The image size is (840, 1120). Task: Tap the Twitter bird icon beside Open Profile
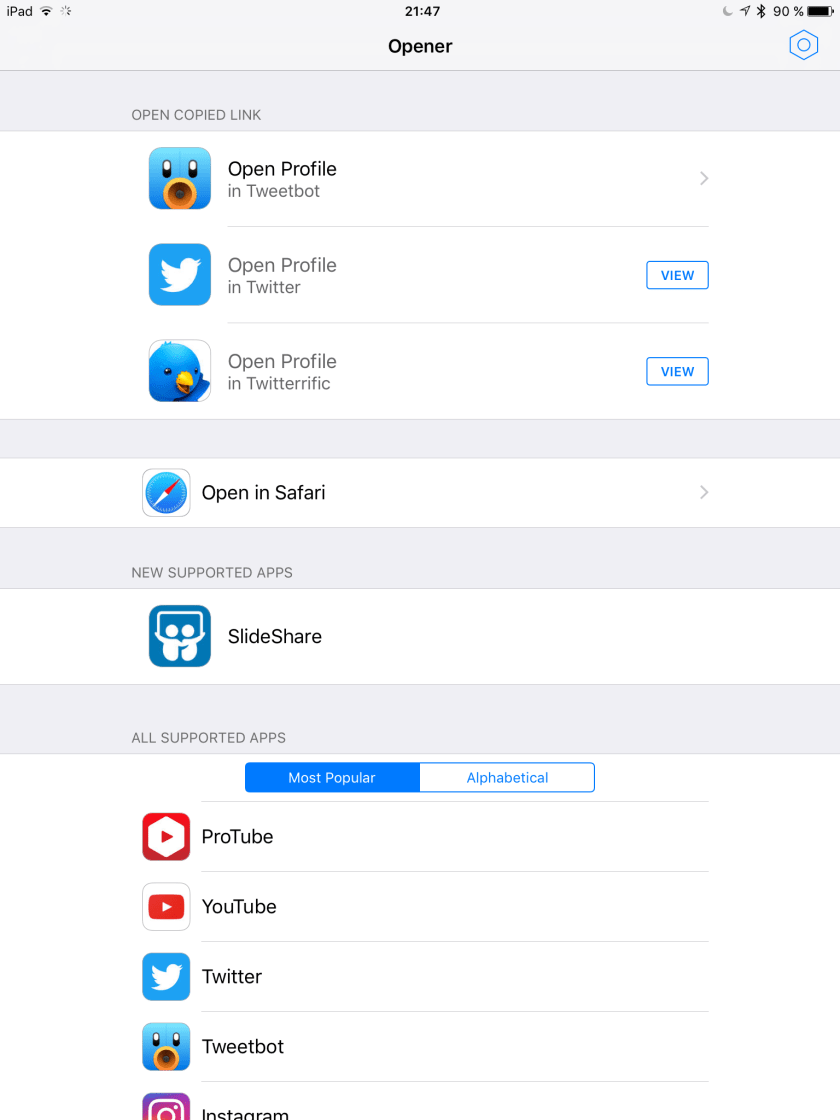coord(180,274)
